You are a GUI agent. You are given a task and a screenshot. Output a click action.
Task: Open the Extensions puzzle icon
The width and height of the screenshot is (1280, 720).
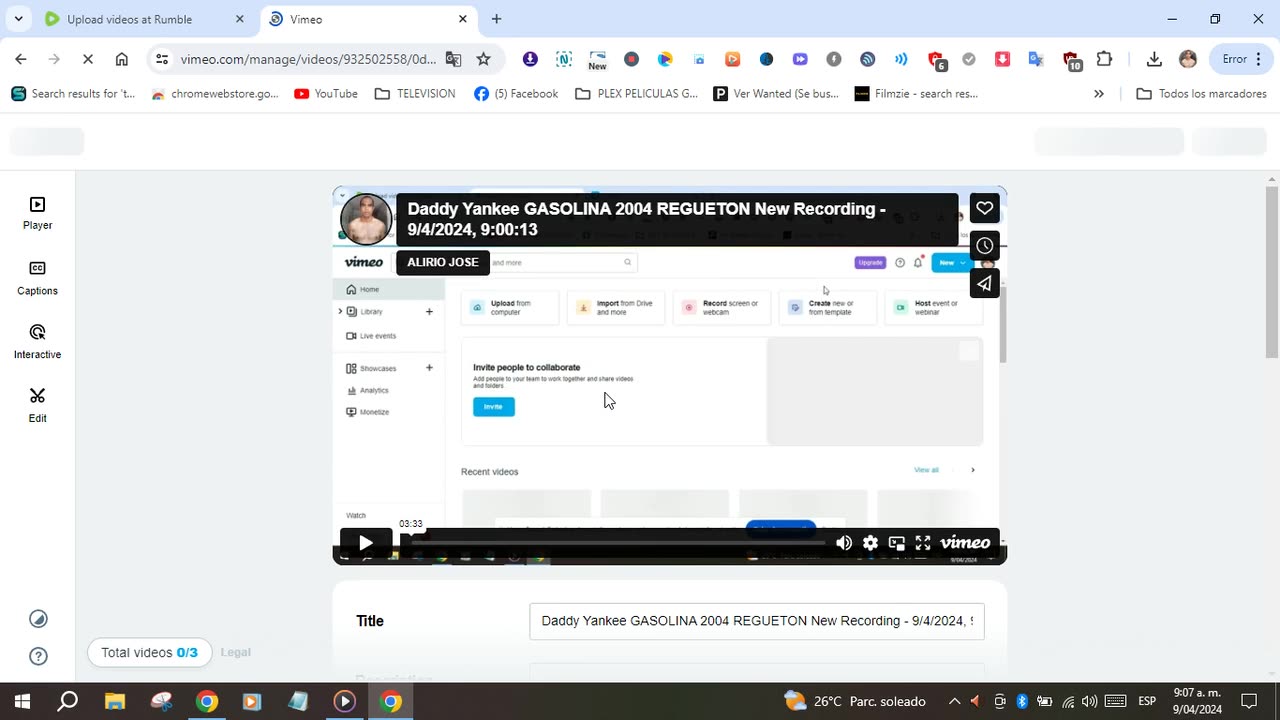click(x=1104, y=59)
